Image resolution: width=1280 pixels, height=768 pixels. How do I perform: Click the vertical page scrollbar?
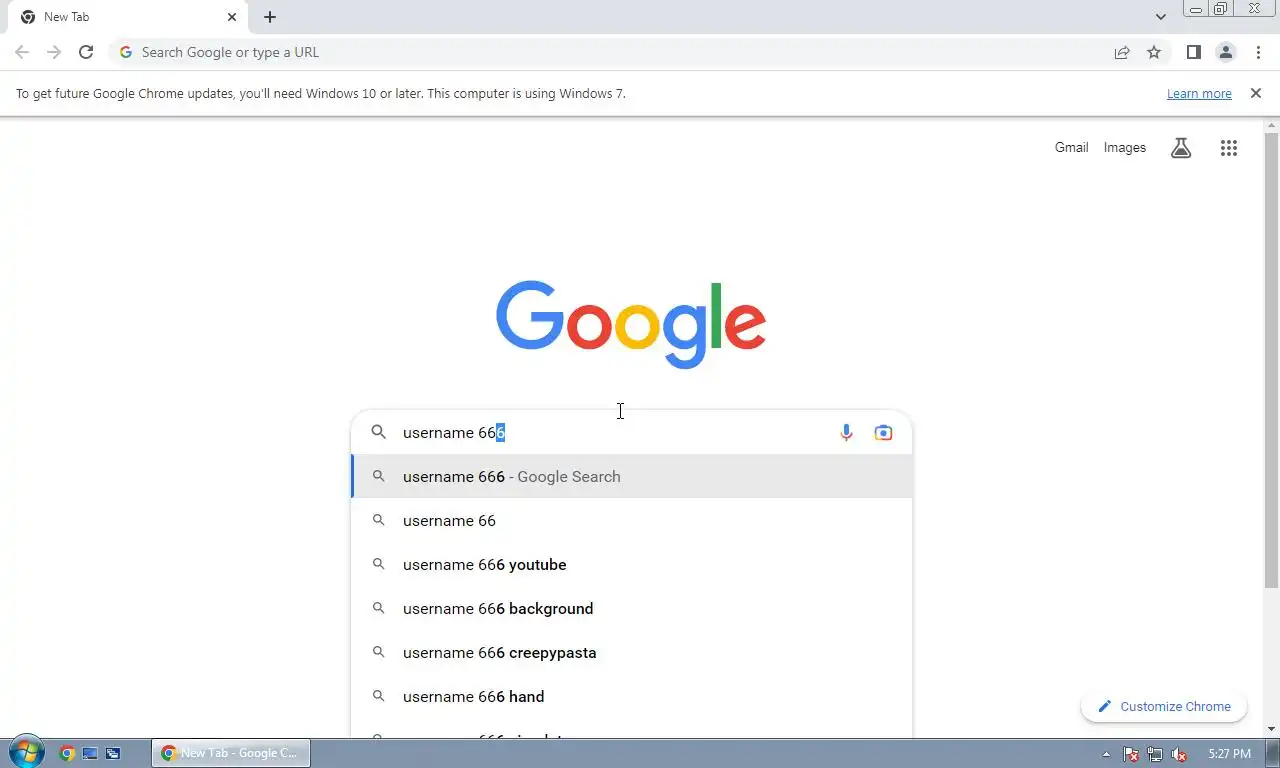point(1271,360)
